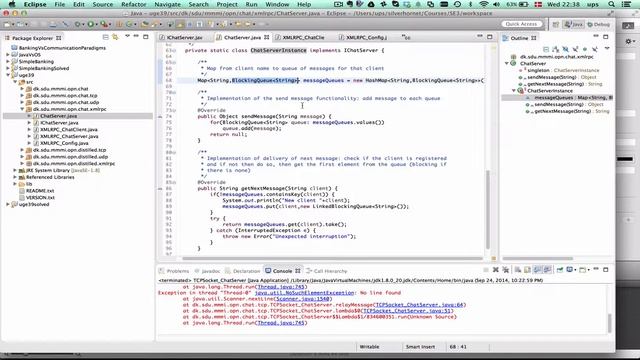Open the Source menu

pyautogui.click(x=102, y=4)
